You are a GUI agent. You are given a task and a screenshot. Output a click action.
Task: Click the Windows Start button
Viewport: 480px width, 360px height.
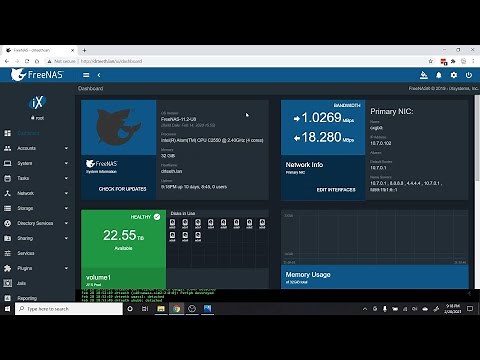(x=7, y=309)
